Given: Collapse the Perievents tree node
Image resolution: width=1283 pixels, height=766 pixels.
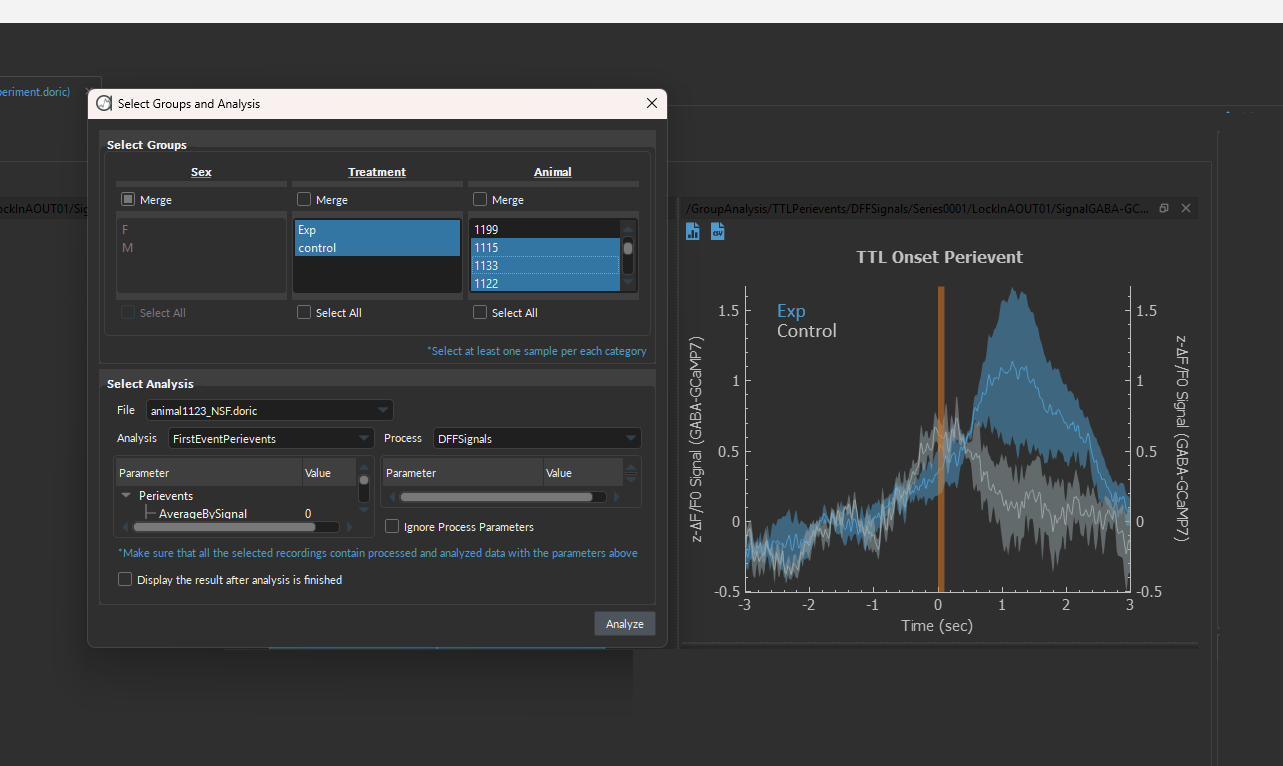Looking at the screenshot, I should pos(126,495).
